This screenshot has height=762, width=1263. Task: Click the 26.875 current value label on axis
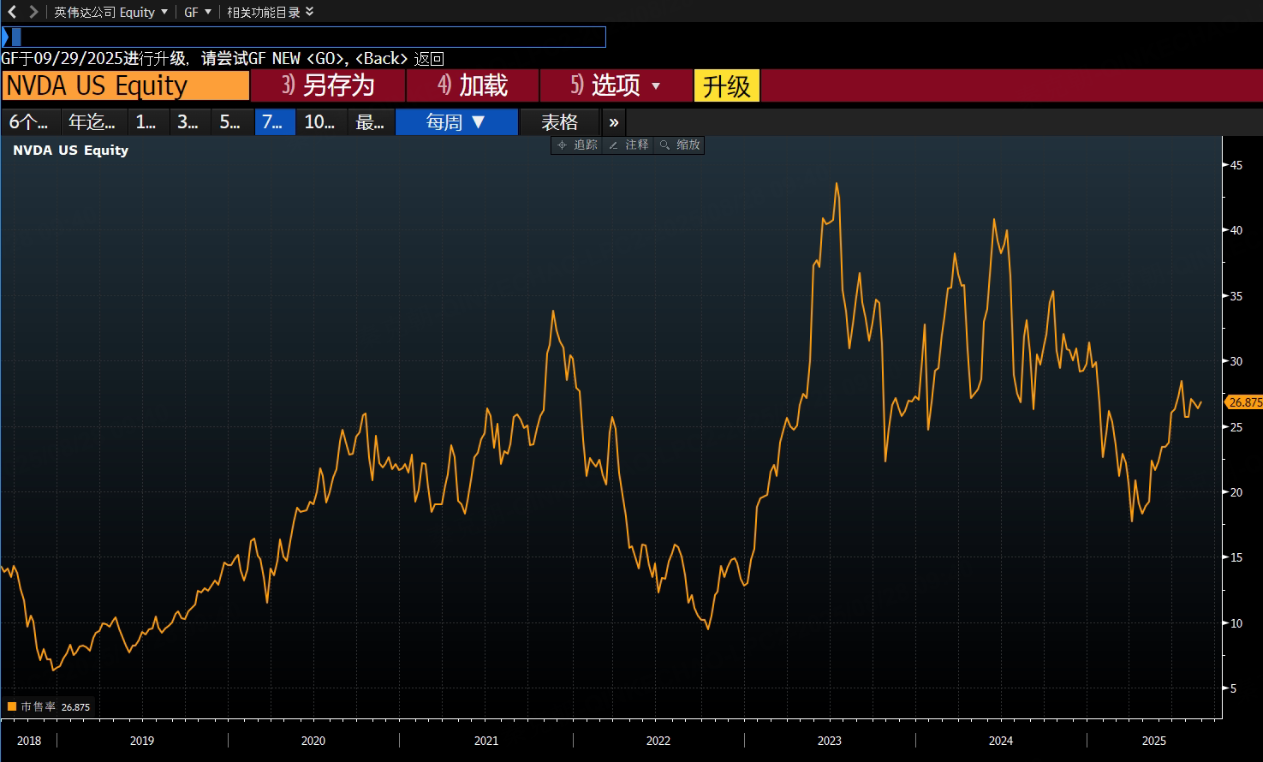point(1245,402)
